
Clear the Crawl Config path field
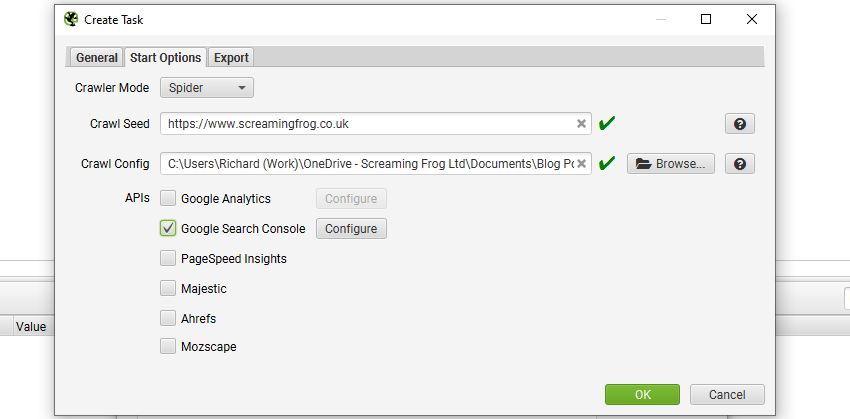point(581,163)
